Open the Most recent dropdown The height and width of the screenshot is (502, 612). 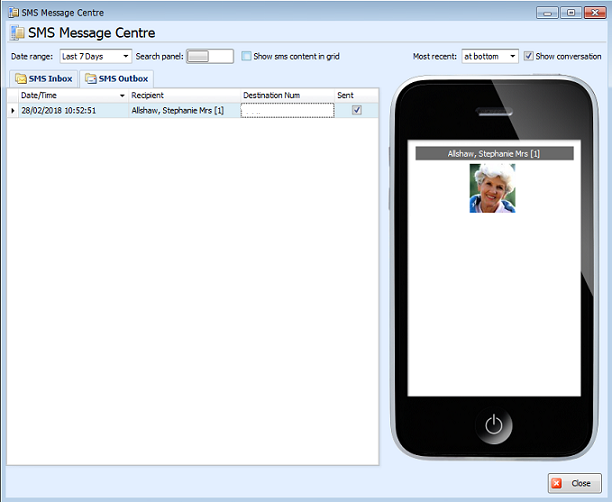coord(512,57)
